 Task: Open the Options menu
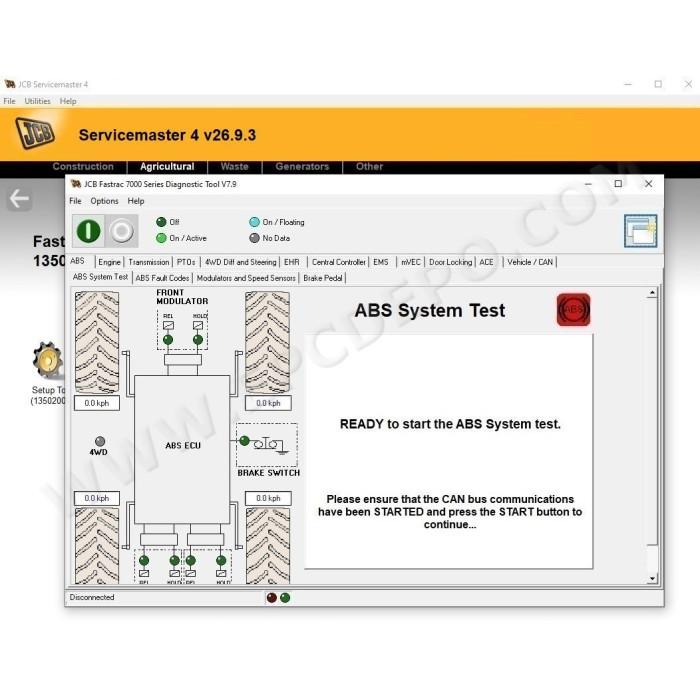(x=104, y=201)
